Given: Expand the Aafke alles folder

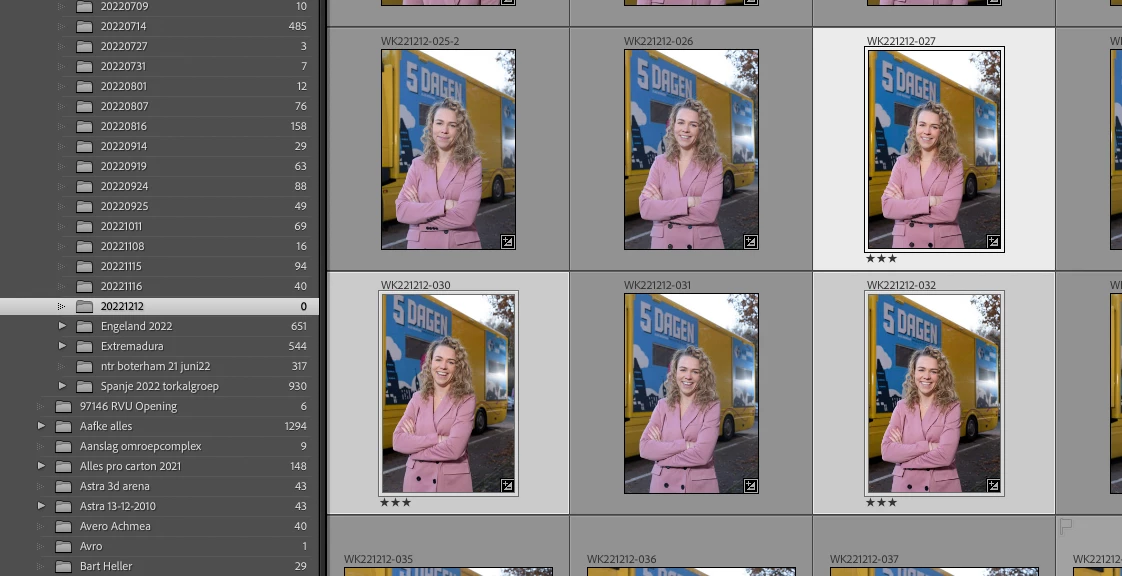Looking at the screenshot, I should 41,426.
